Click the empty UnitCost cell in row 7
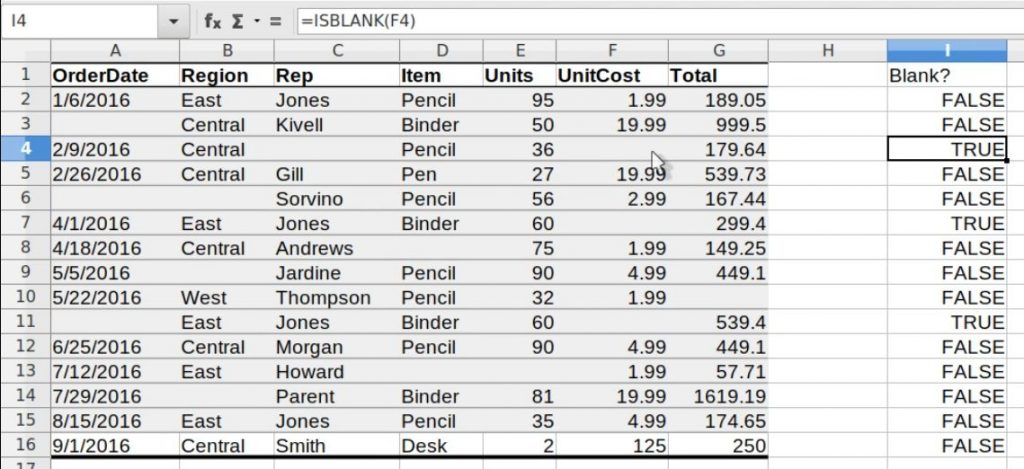The image size is (1024, 469). coord(612,223)
